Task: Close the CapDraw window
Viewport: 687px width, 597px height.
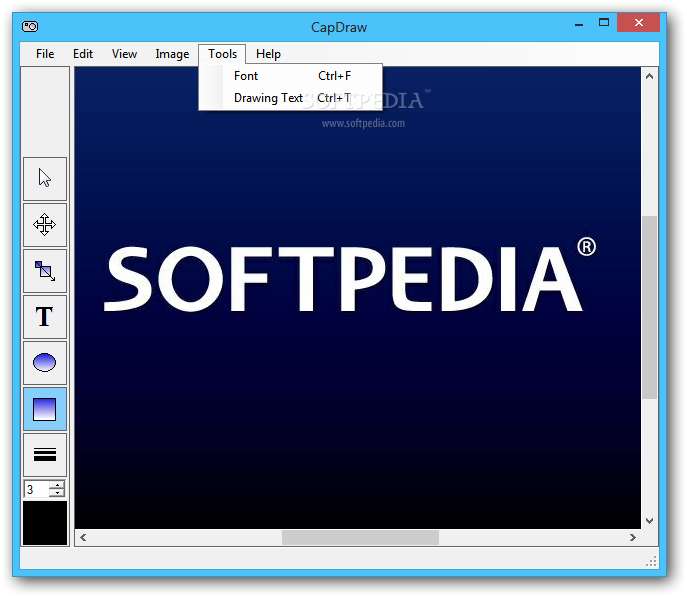Action: [638, 23]
